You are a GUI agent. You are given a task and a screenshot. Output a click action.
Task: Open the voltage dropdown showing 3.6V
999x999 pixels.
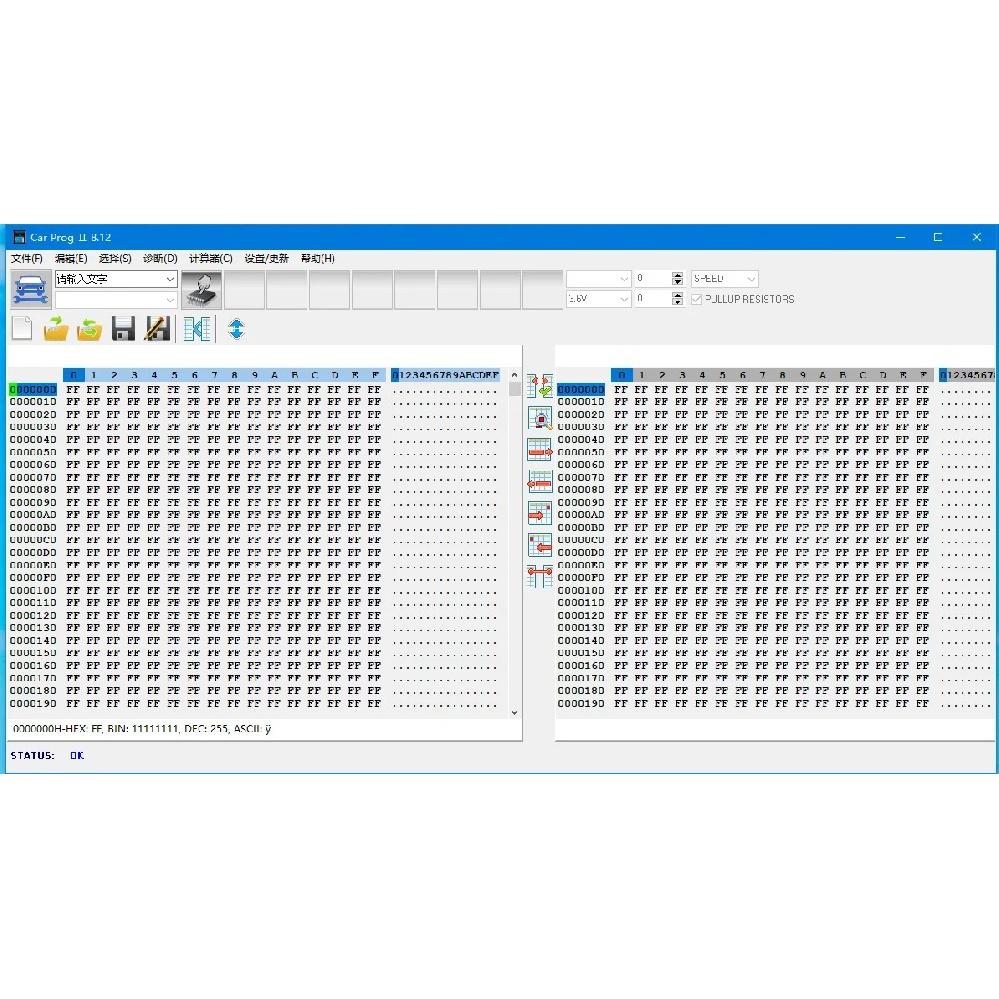pyautogui.click(x=598, y=299)
